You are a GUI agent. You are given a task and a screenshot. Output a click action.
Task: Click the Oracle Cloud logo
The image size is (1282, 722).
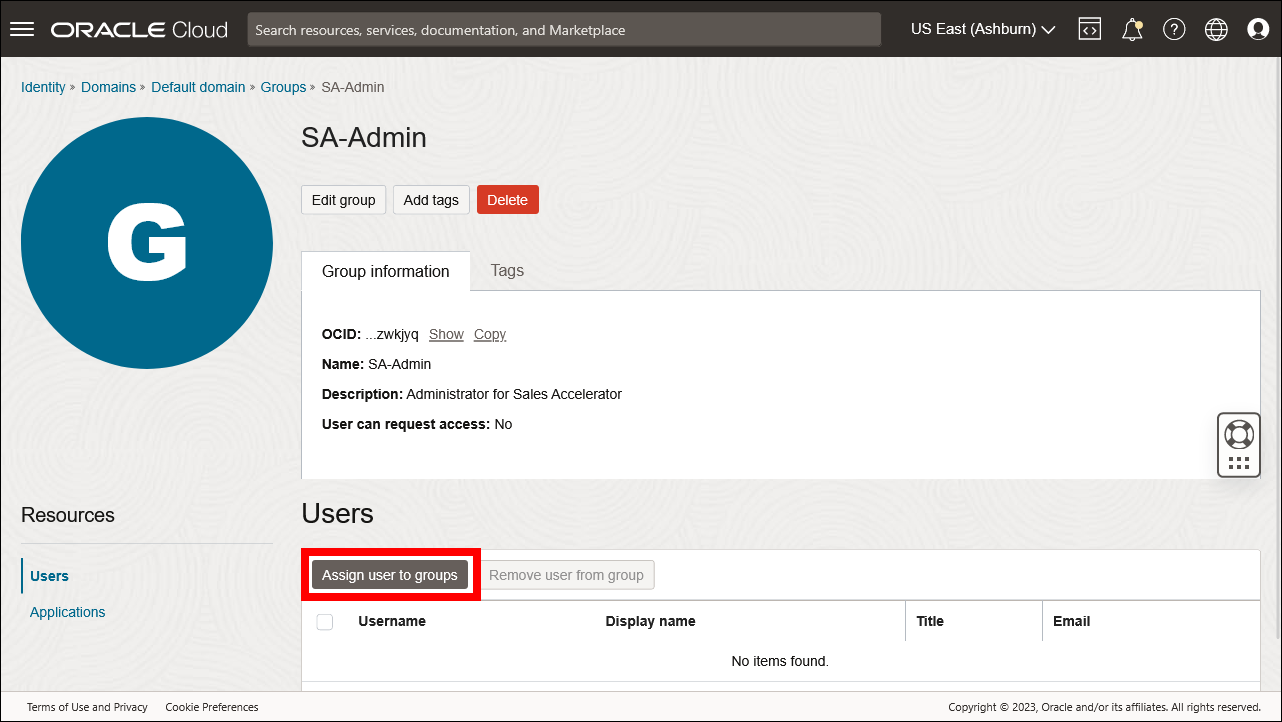[x=138, y=29]
